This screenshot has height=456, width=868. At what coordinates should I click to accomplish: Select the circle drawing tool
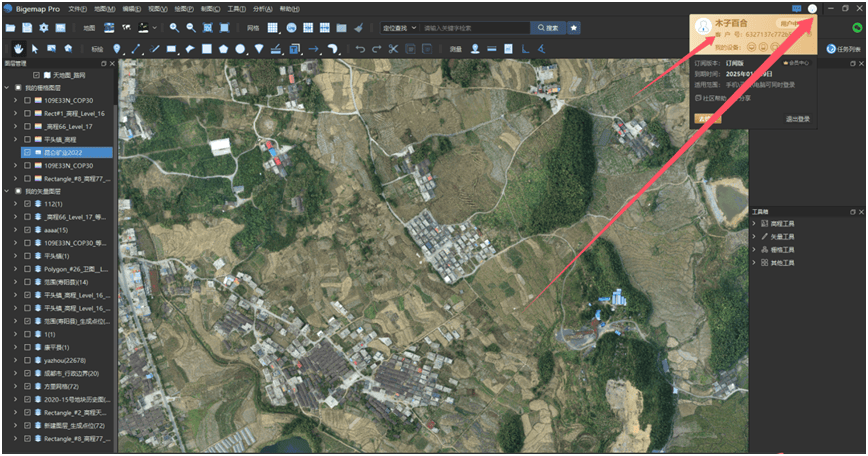click(x=240, y=49)
